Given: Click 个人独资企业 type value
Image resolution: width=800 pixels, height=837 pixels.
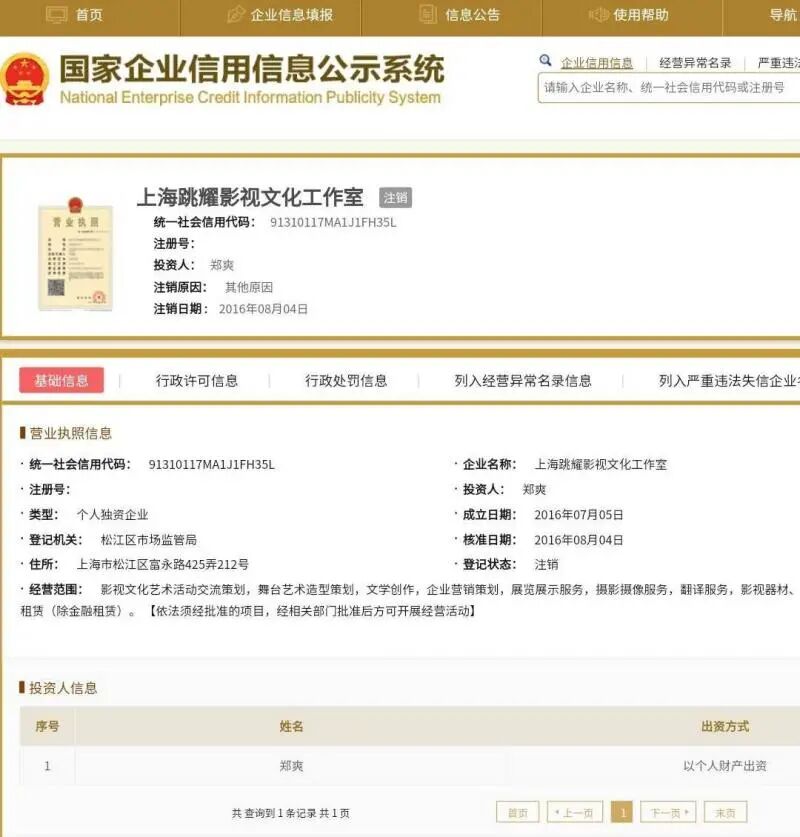Looking at the screenshot, I should 112,515.
